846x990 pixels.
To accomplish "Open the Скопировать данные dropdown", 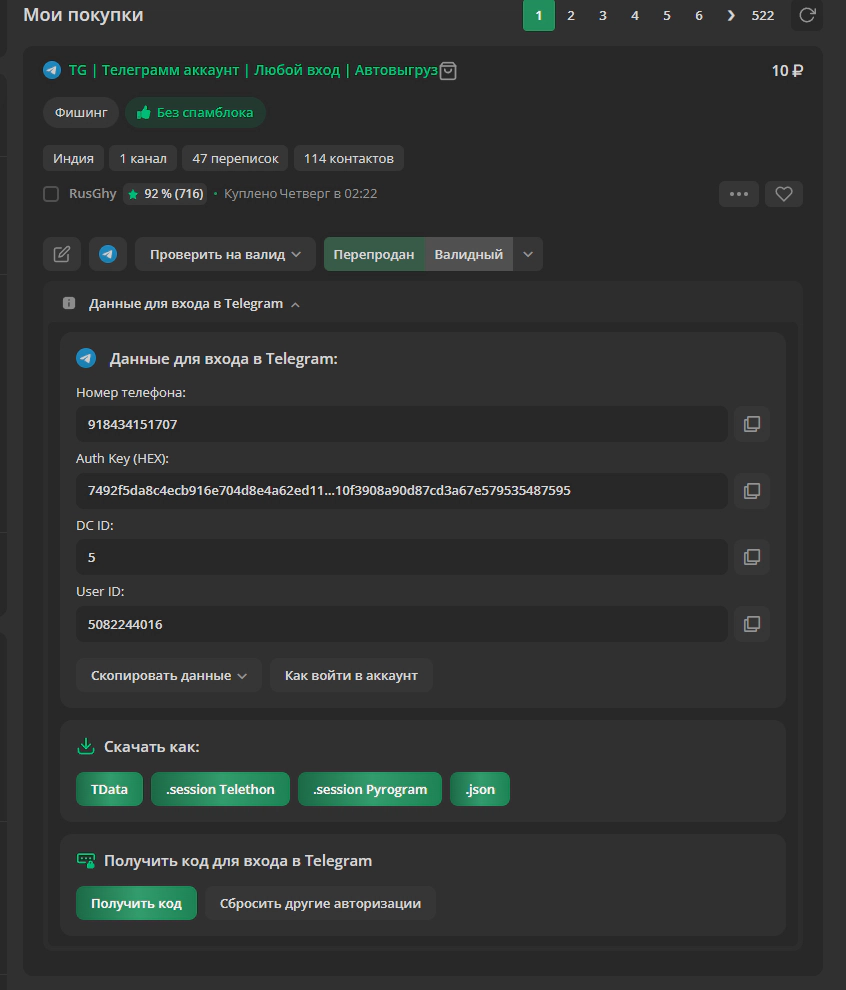I will pos(169,676).
